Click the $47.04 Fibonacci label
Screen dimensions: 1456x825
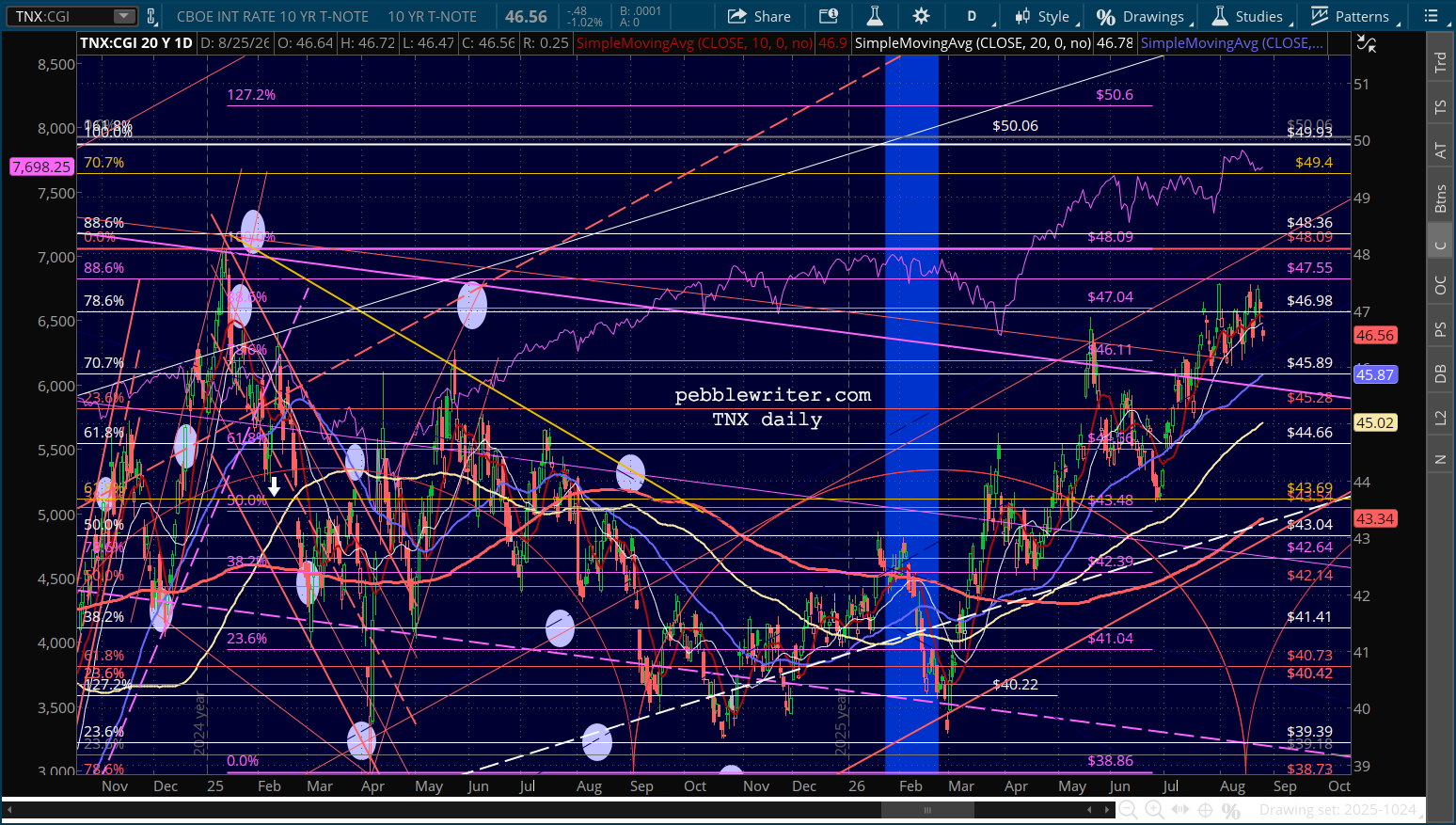click(x=1111, y=296)
